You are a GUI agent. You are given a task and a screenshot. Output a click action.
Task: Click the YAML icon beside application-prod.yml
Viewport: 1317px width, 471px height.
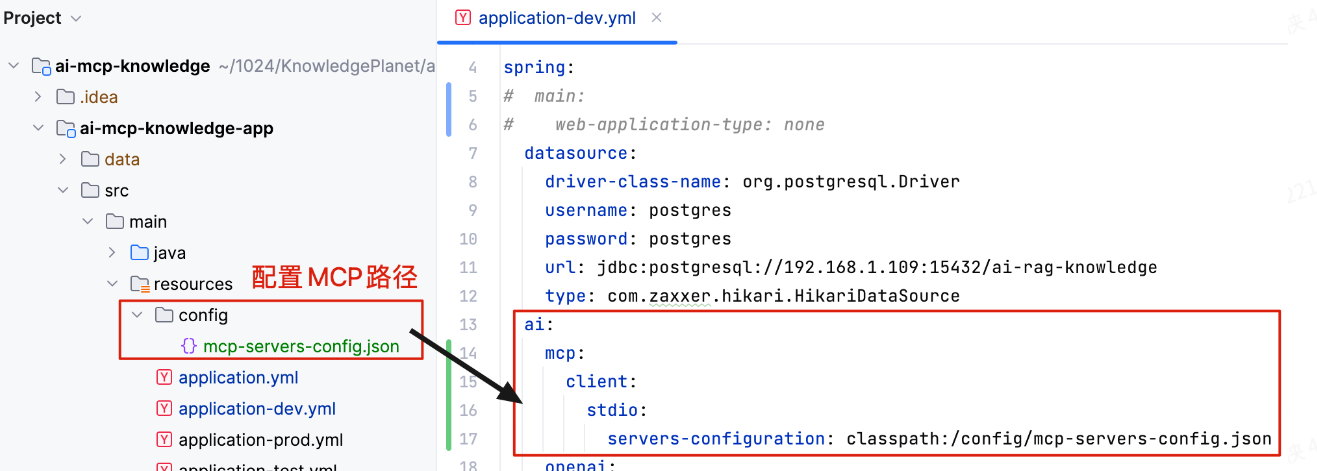[164, 439]
